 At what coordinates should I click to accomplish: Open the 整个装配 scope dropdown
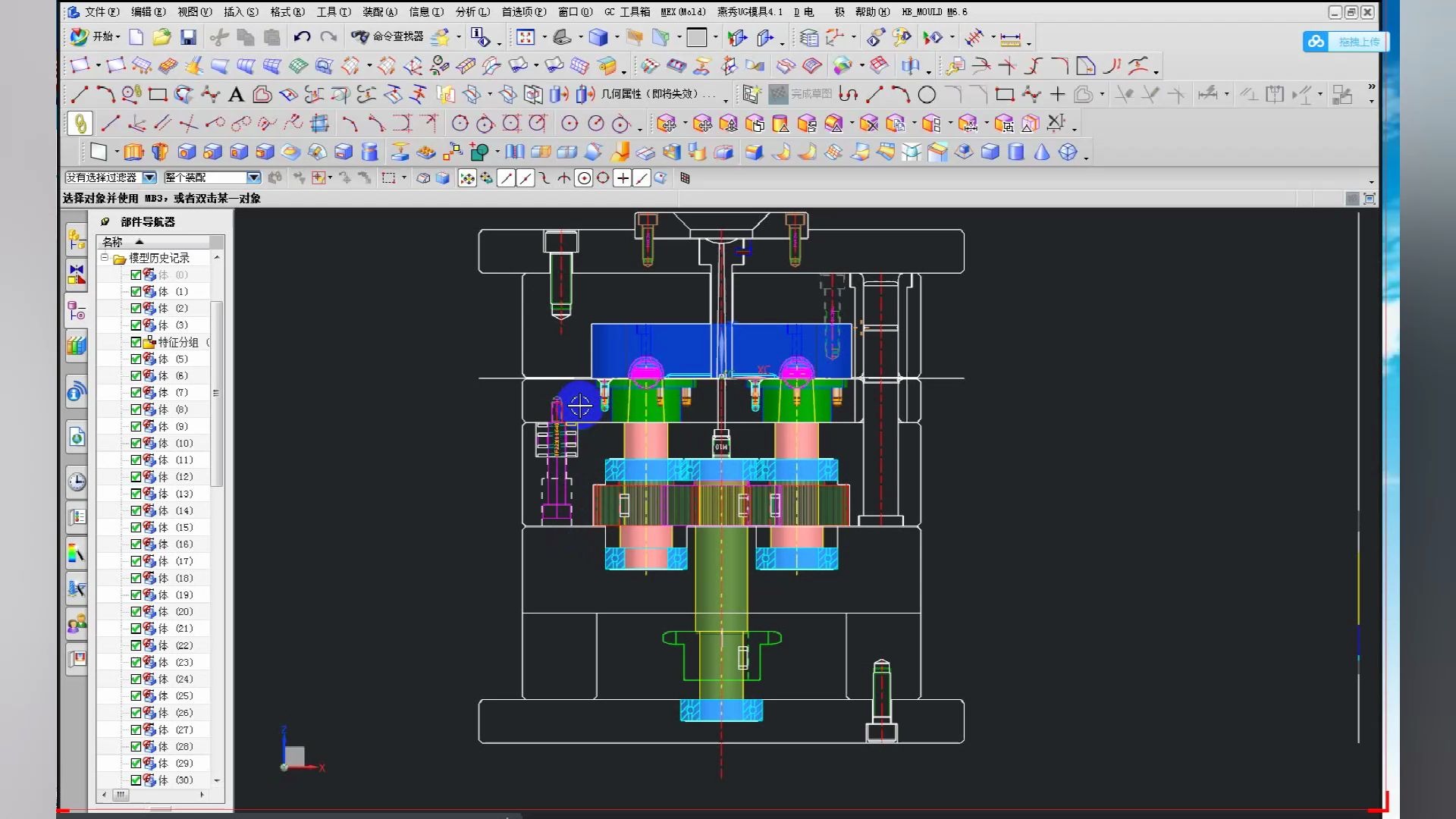click(x=253, y=177)
